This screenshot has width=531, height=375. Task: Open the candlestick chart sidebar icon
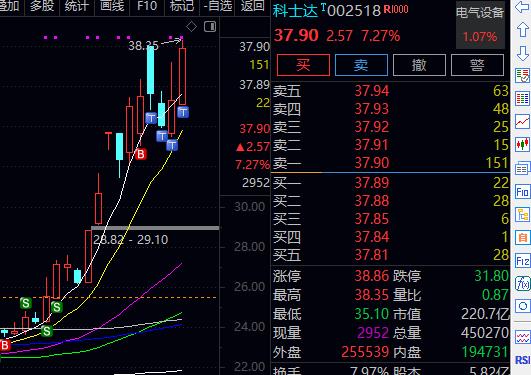pos(522,144)
